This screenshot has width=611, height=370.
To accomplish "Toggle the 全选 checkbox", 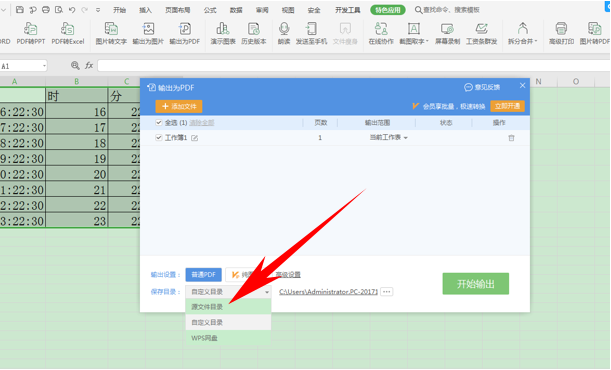I will click(x=159, y=123).
